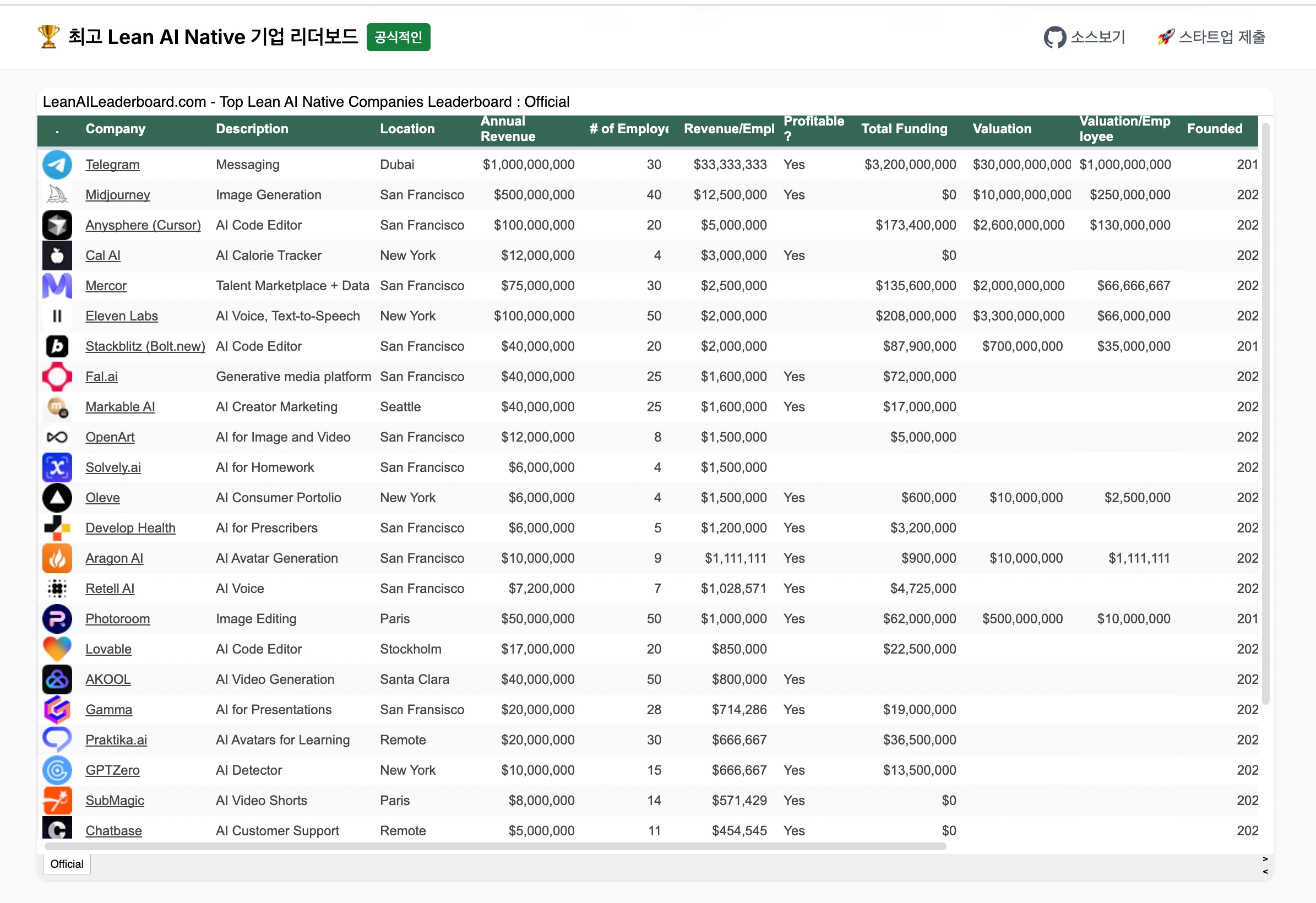Click the Praktika.ai speech bubble logo

[57, 740]
